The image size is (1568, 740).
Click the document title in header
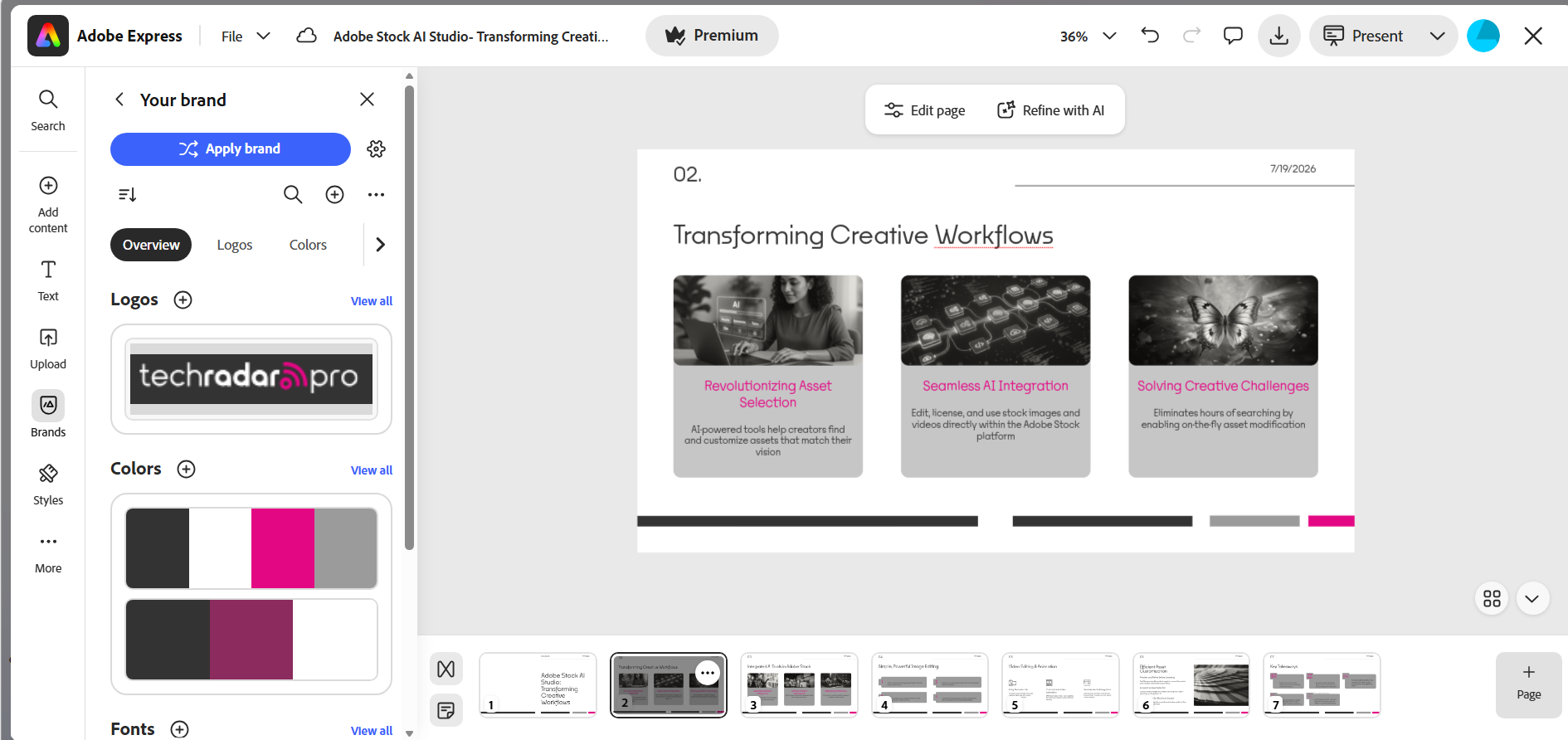470,37
